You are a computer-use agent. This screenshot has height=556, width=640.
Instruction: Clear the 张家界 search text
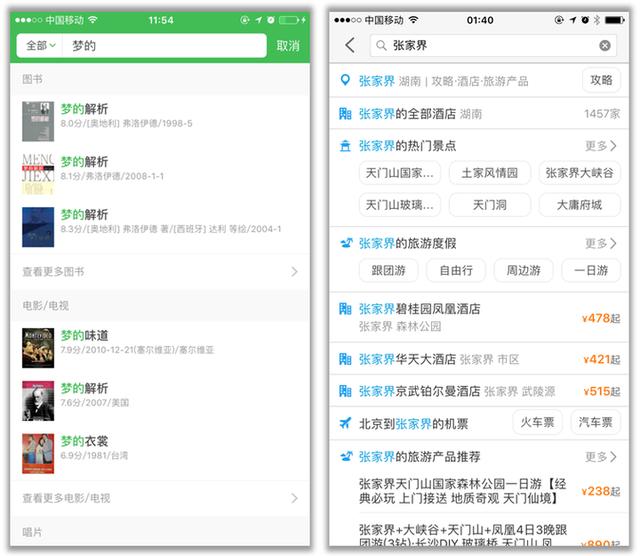(x=605, y=45)
